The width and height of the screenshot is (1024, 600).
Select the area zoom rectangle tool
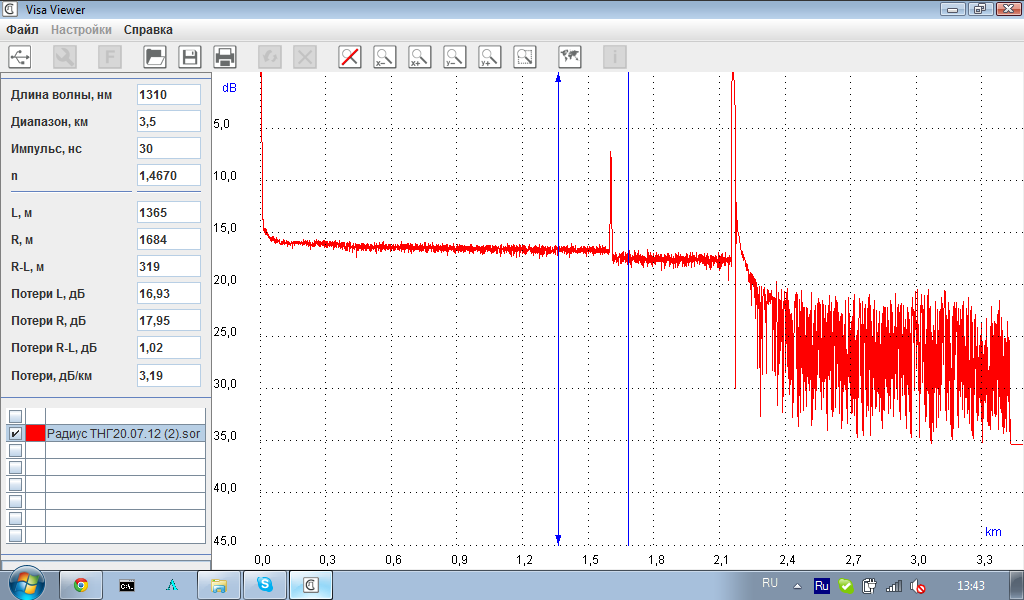pos(525,57)
